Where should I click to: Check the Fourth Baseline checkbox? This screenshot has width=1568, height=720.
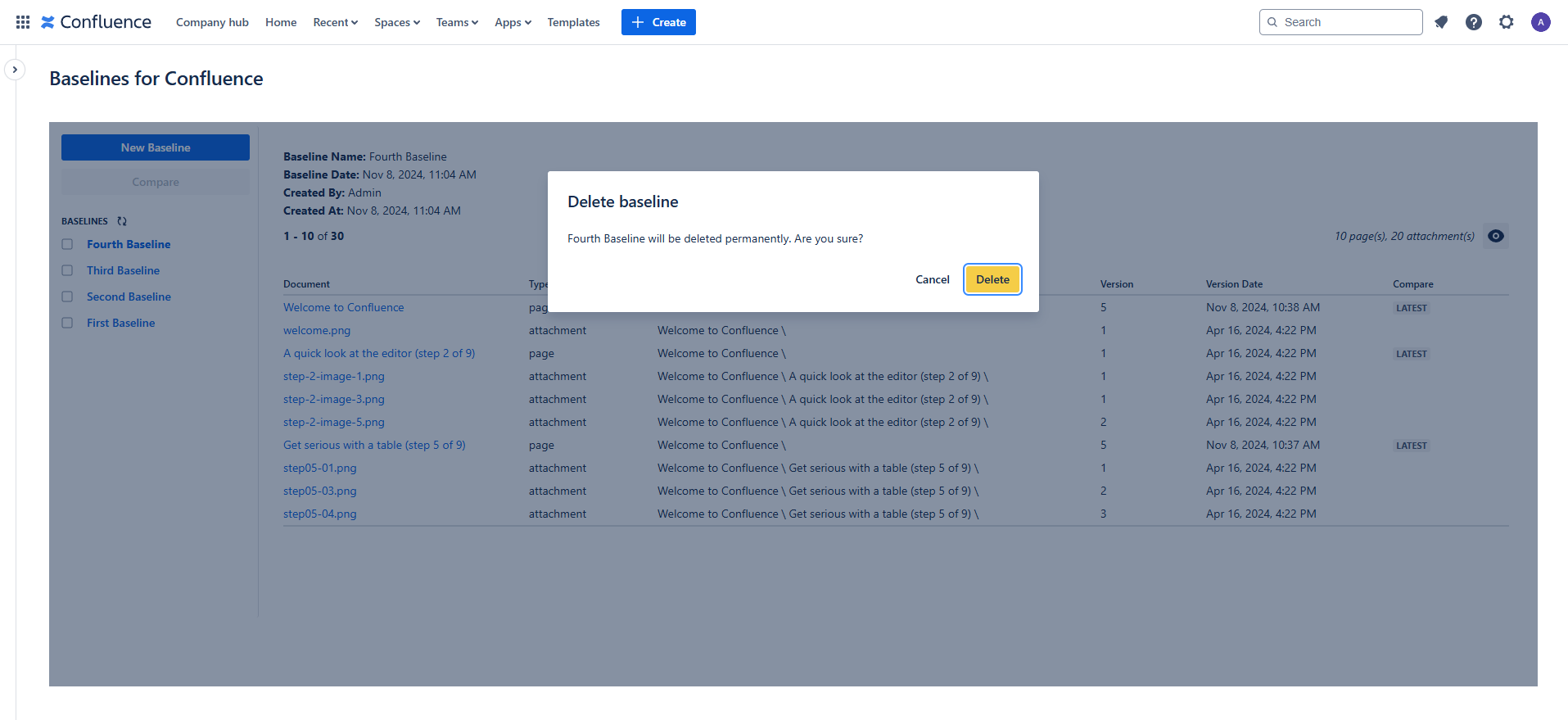pyautogui.click(x=67, y=244)
